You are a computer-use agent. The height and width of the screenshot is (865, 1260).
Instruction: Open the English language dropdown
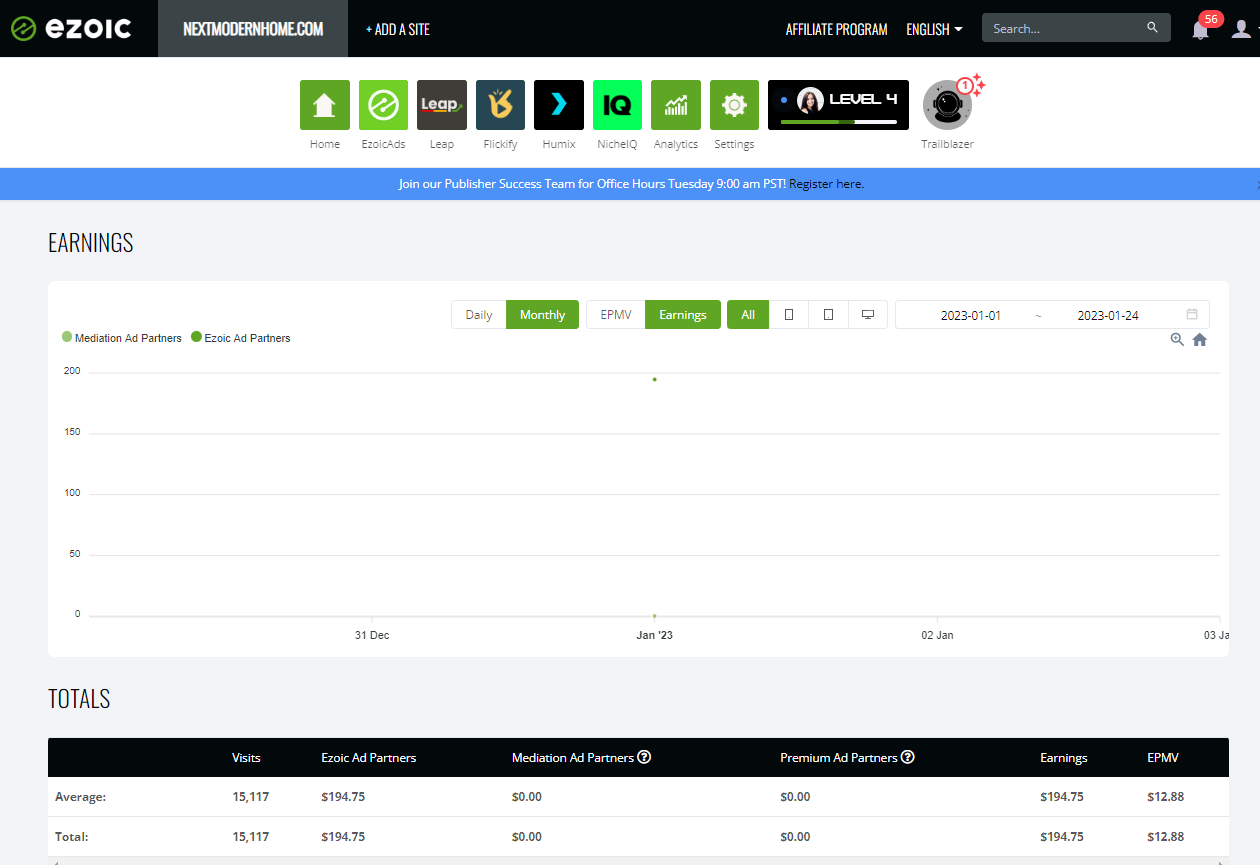point(934,29)
